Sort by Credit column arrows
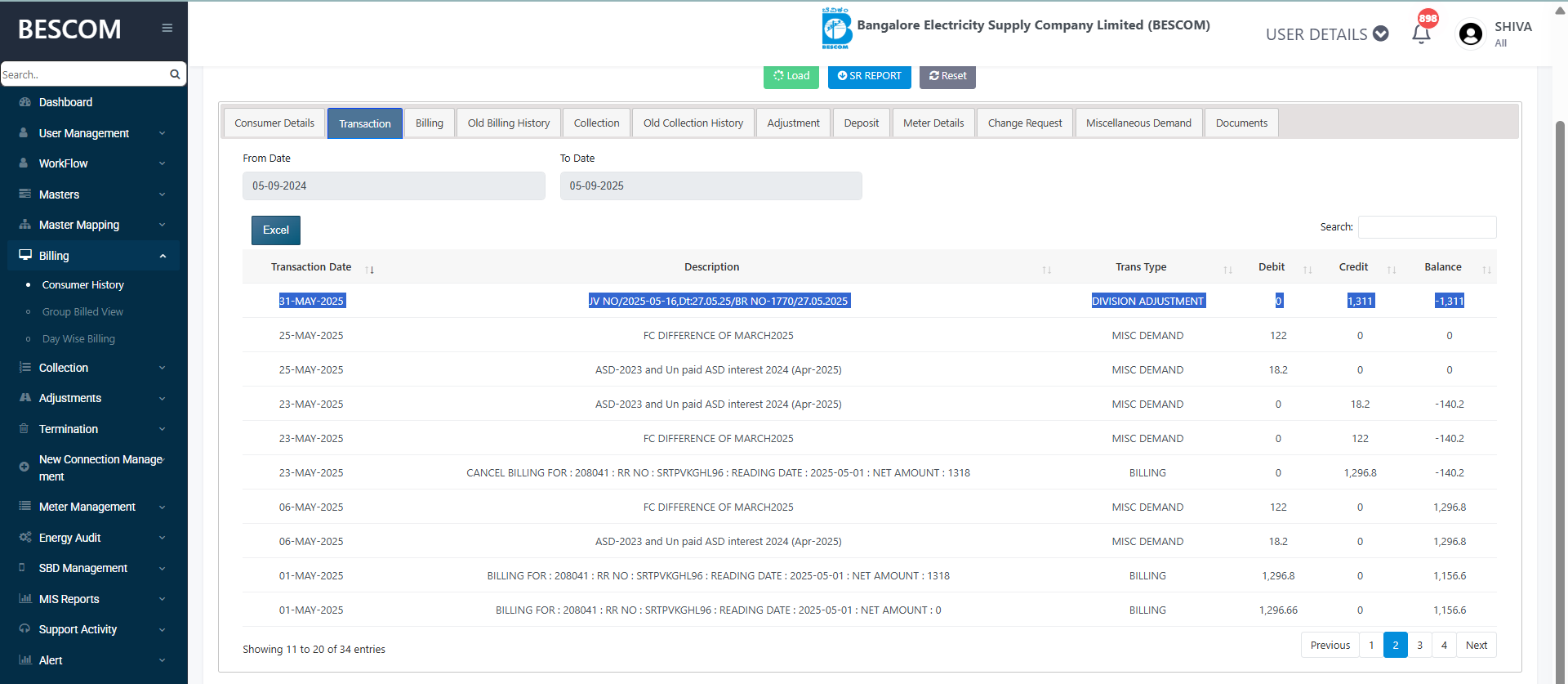This screenshot has height=684, width=1568. 1392,270
